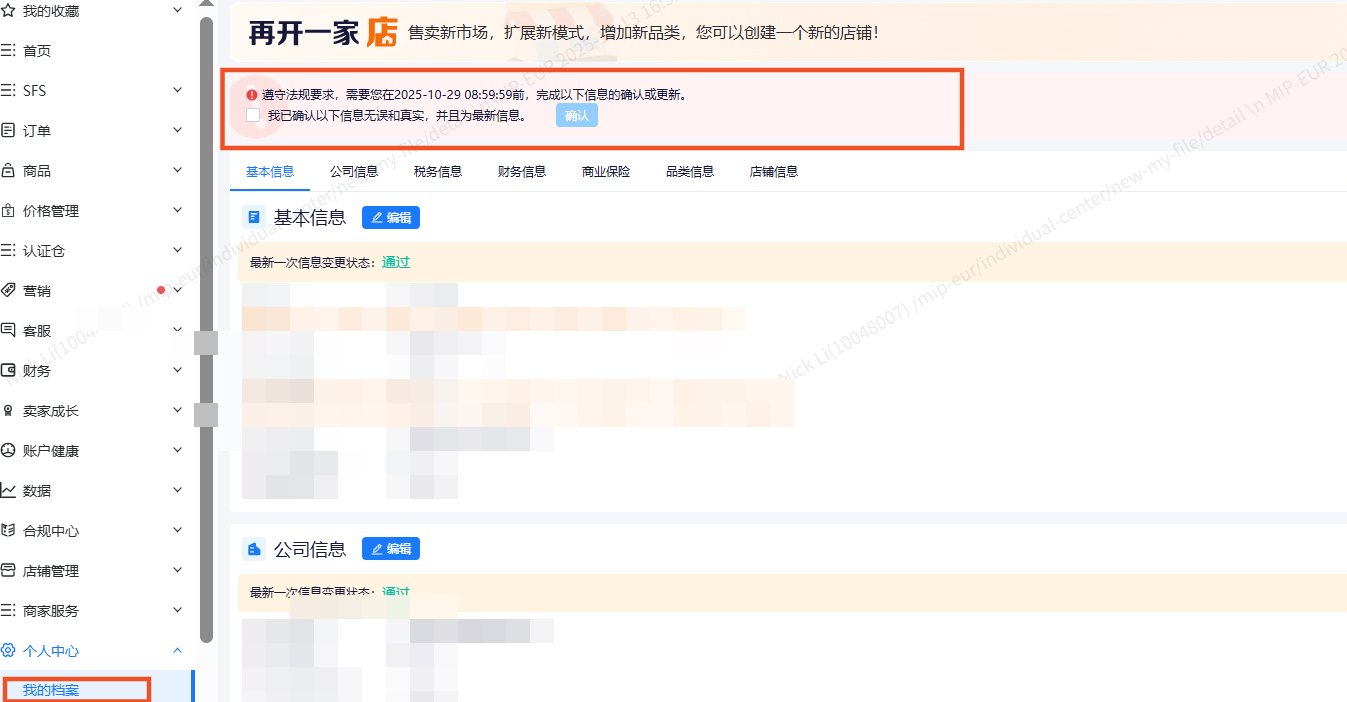Expand the 客服 chevron
This screenshot has height=702, width=1347.
point(178,330)
